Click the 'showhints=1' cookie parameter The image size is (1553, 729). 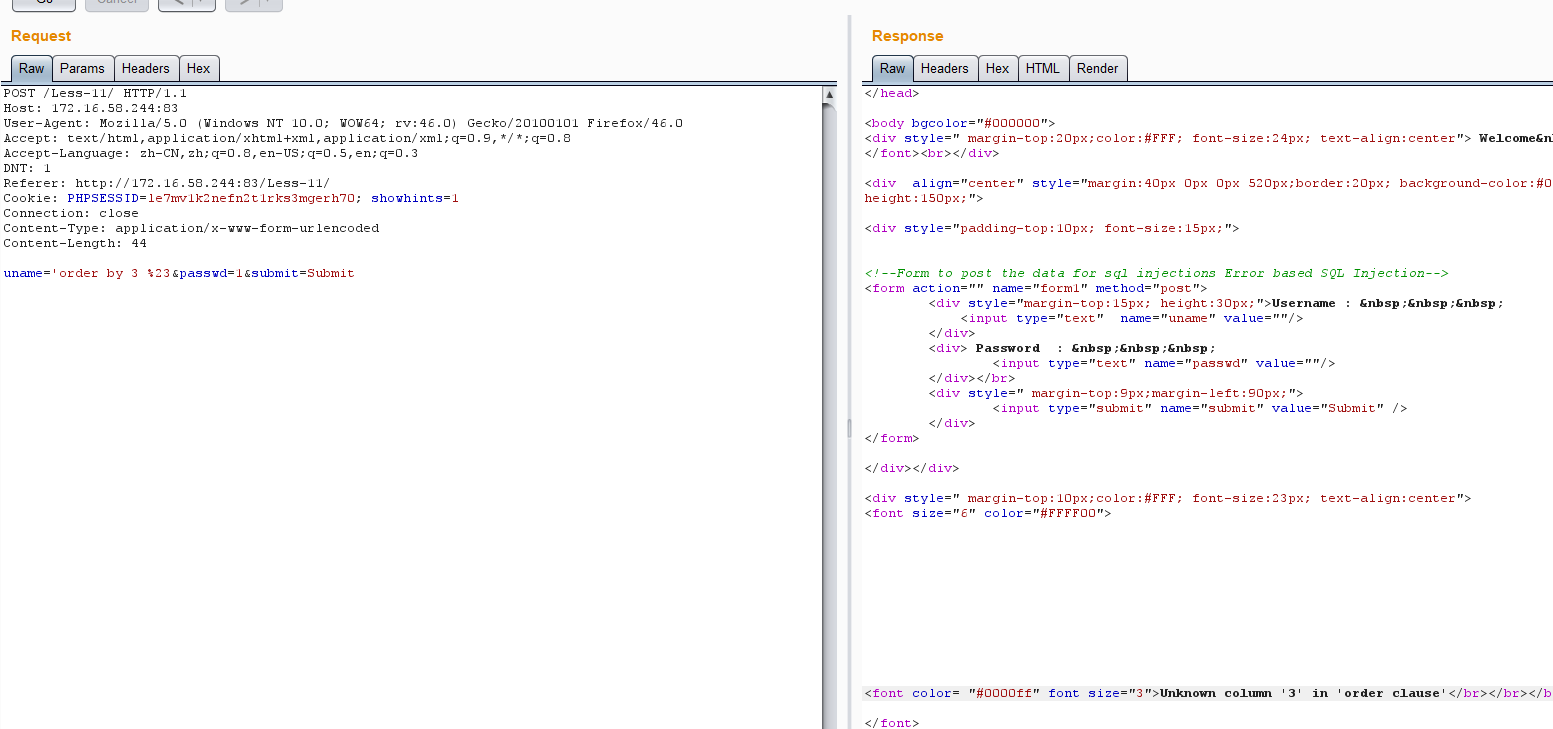pyautogui.click(x=415, y=198)
